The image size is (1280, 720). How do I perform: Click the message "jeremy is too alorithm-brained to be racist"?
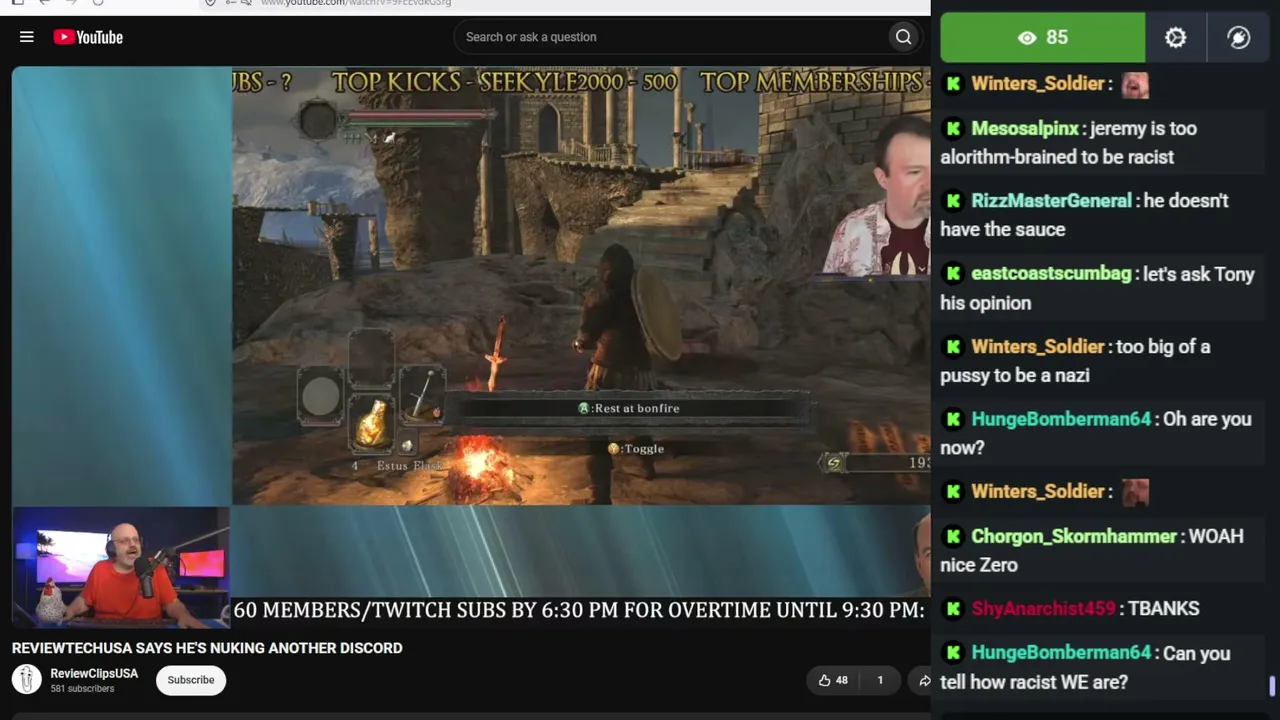(1068, 142)
